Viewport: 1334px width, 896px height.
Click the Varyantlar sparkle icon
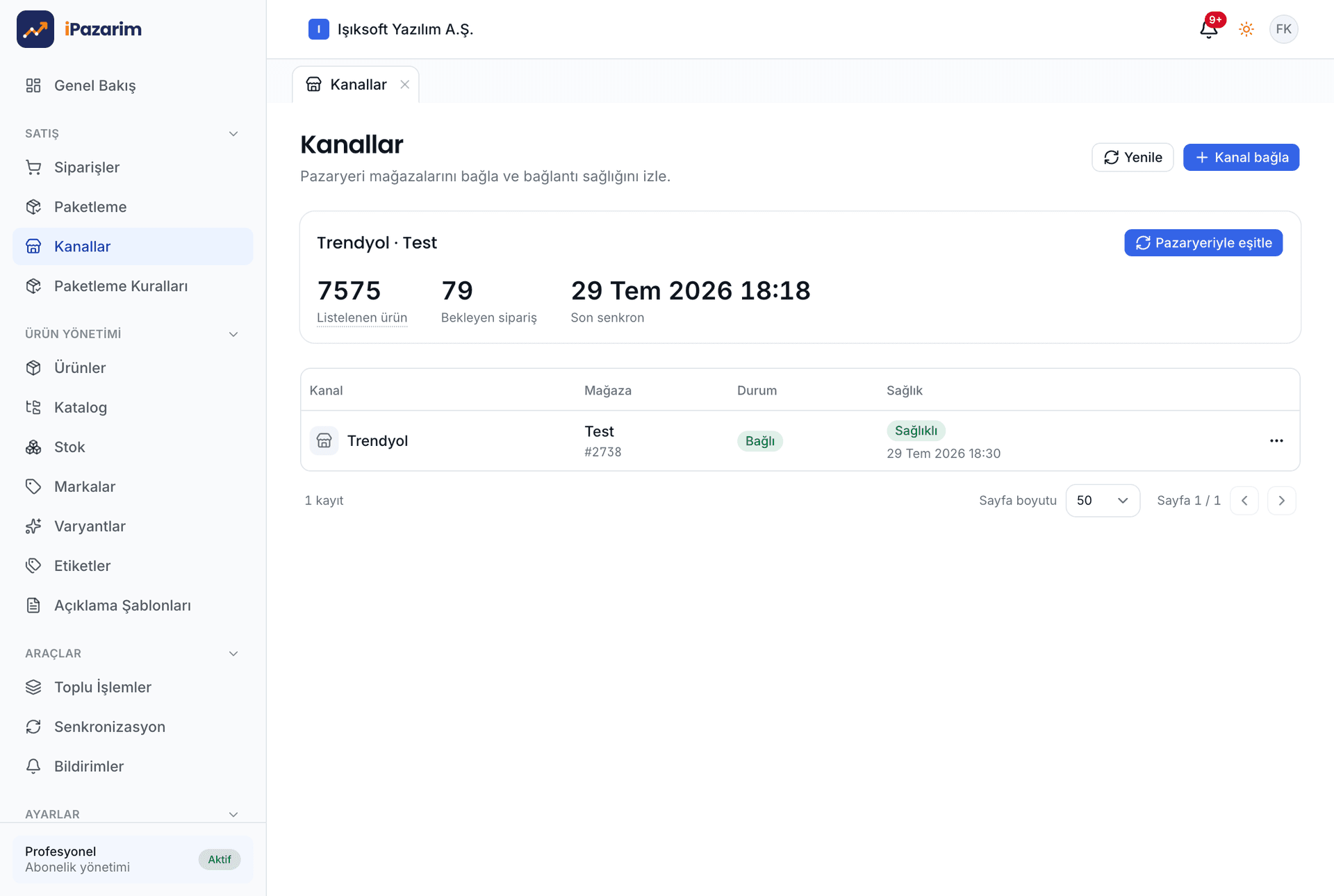(33, 526)
